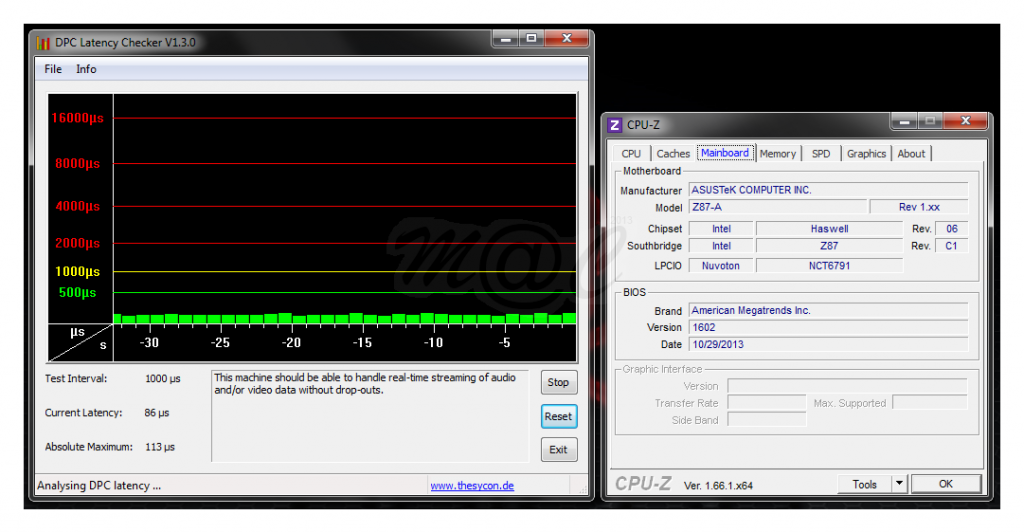Click the CPU-Z title bar icon
This screenshot has width=1024, height=532.
(615, 125)
